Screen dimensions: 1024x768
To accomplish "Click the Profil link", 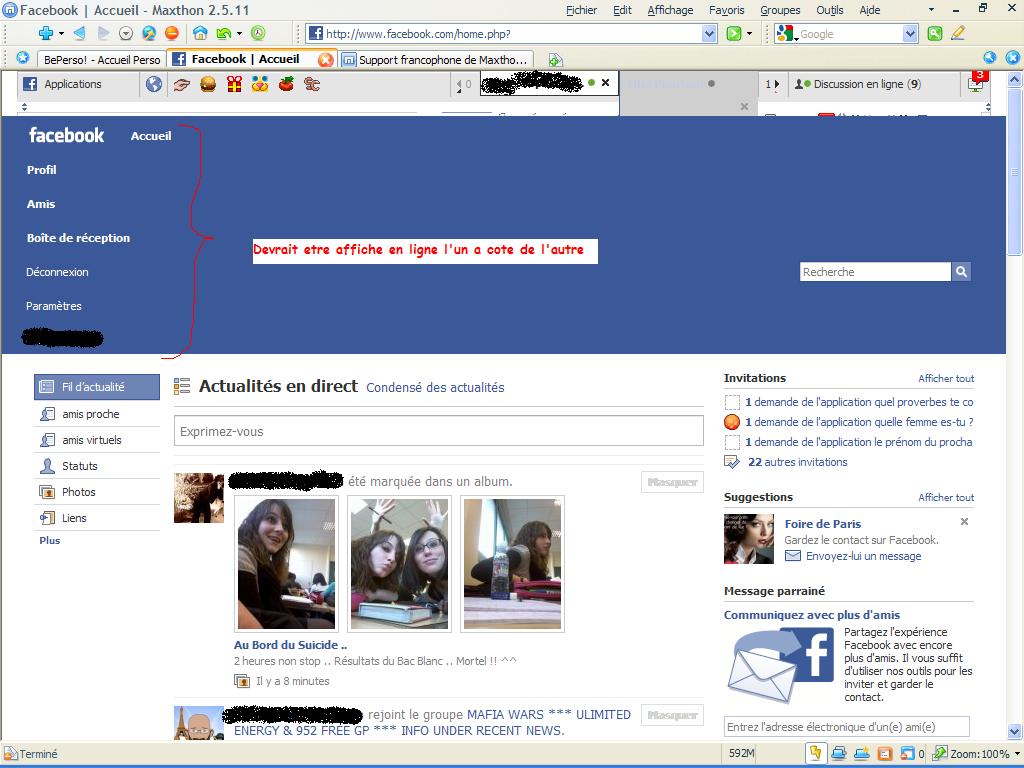I will pos(42,170).
